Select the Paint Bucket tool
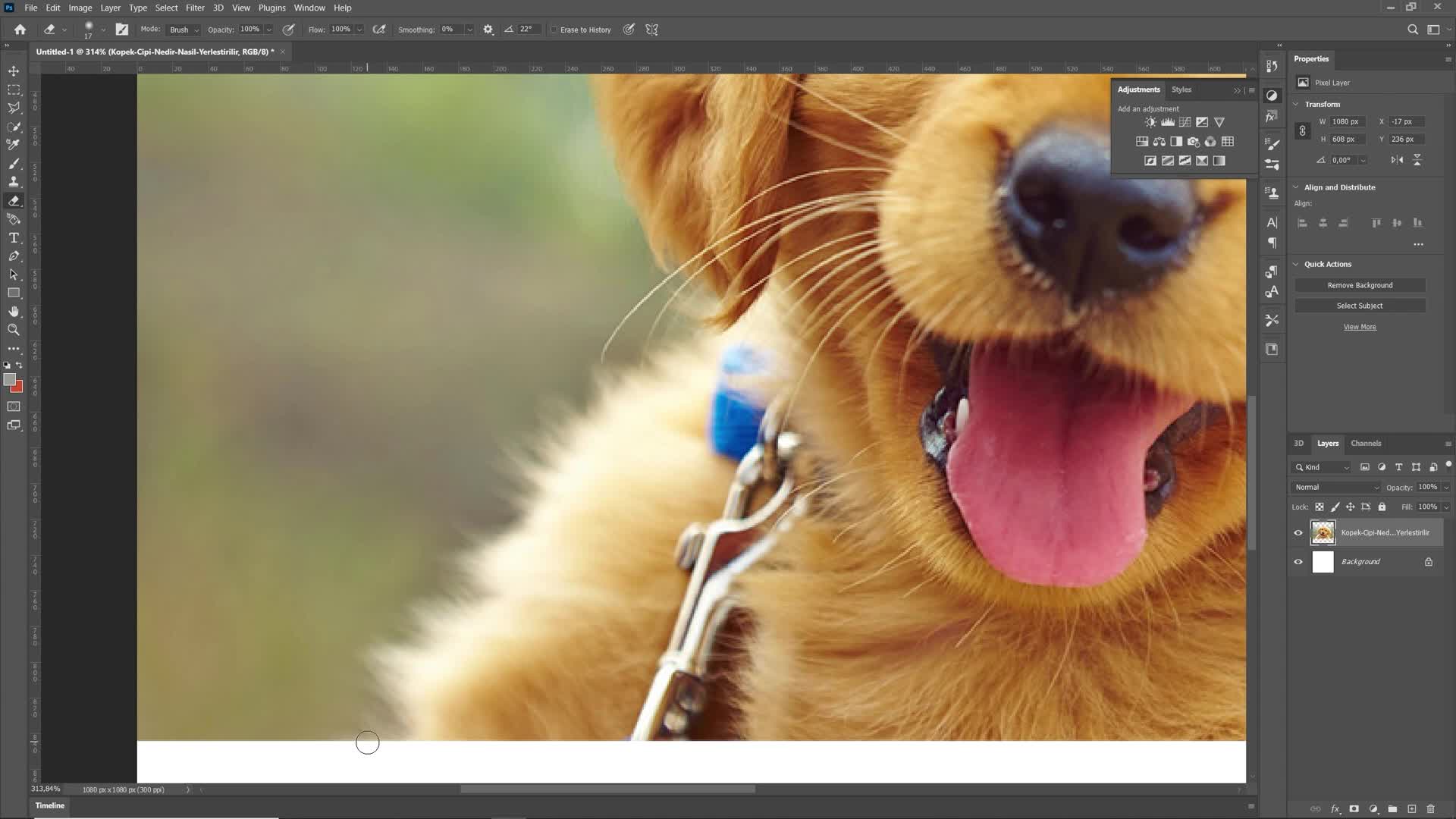 pyautogui.click(x=14, y=219)
